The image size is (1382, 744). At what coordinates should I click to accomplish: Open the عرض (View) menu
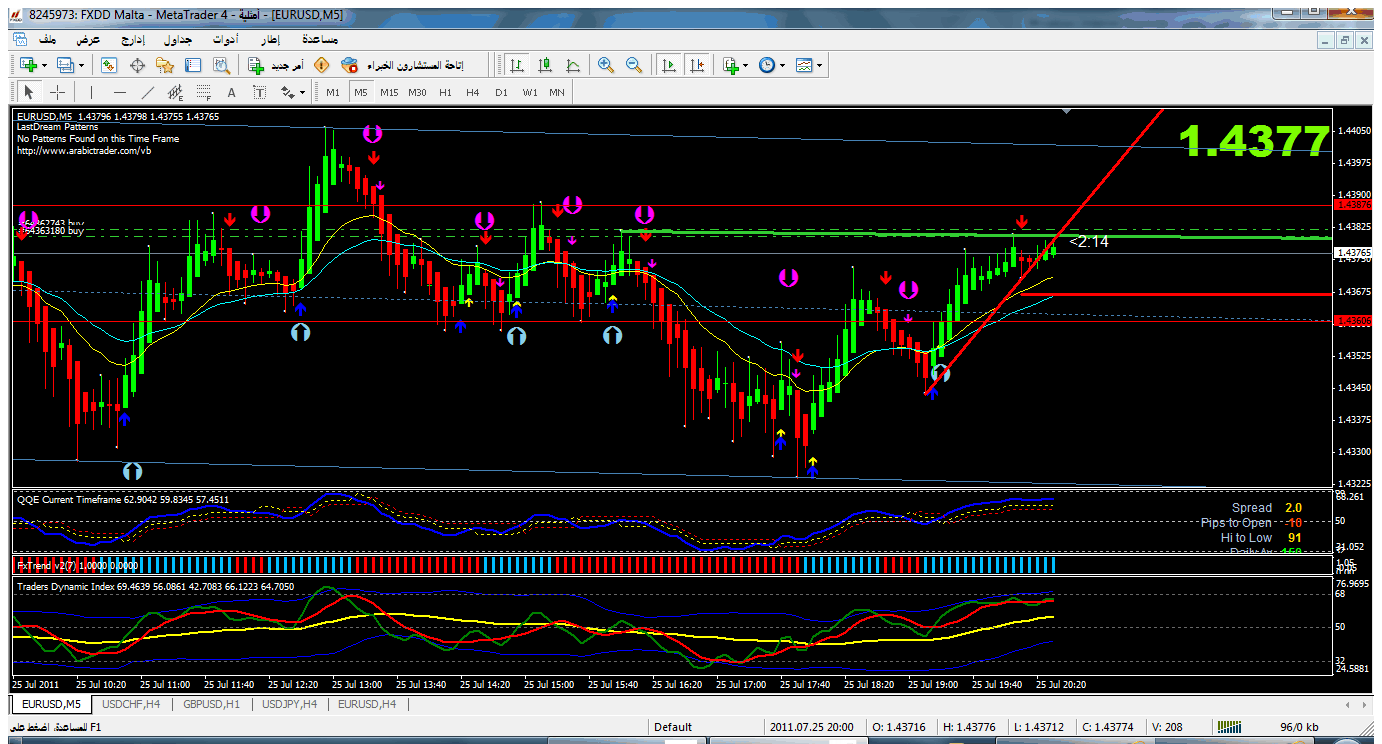tap(89, 39)
